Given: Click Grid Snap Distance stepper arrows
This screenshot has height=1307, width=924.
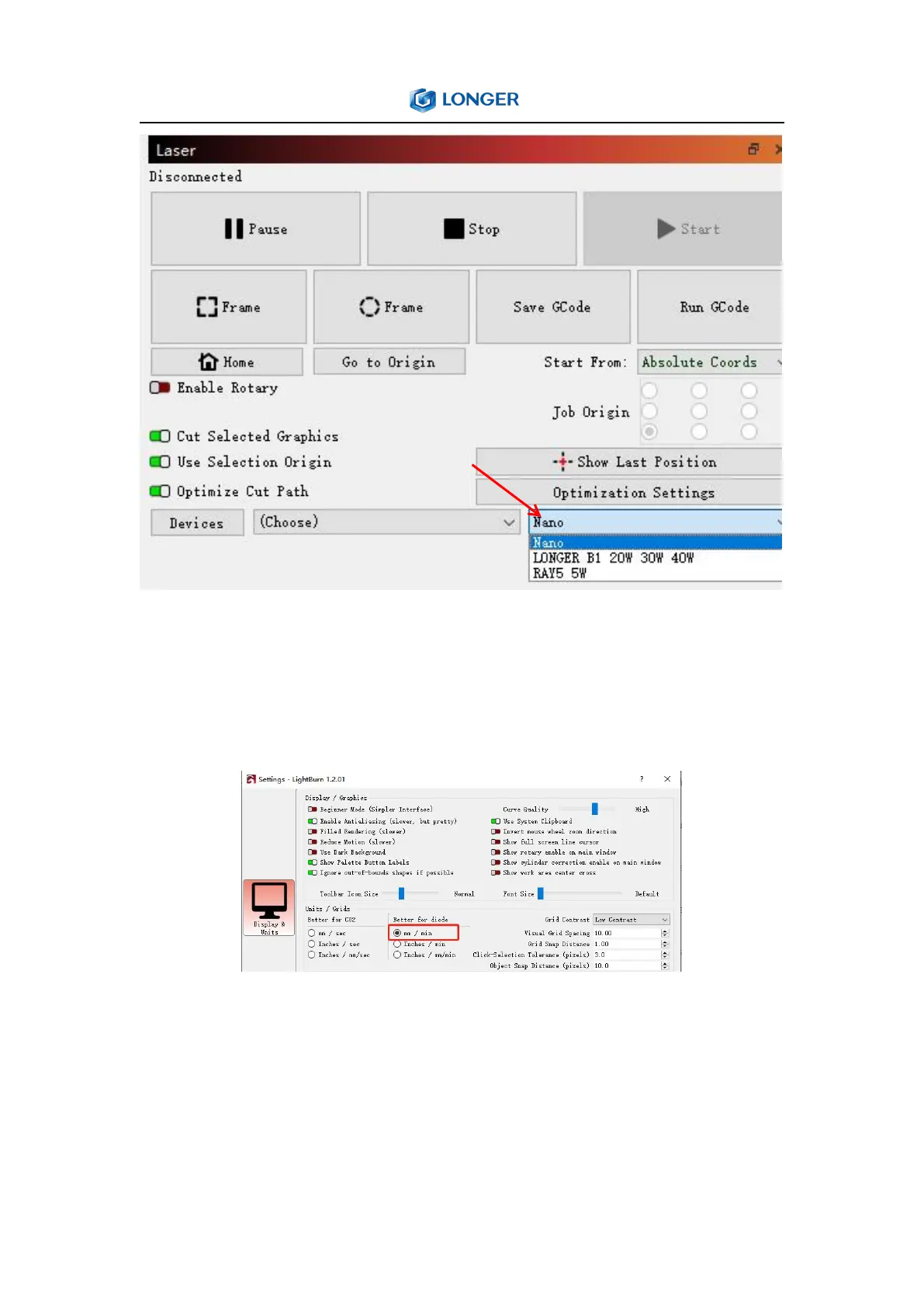Looking at the screenshot, I should pyautogui.click(x=665, y=944).
